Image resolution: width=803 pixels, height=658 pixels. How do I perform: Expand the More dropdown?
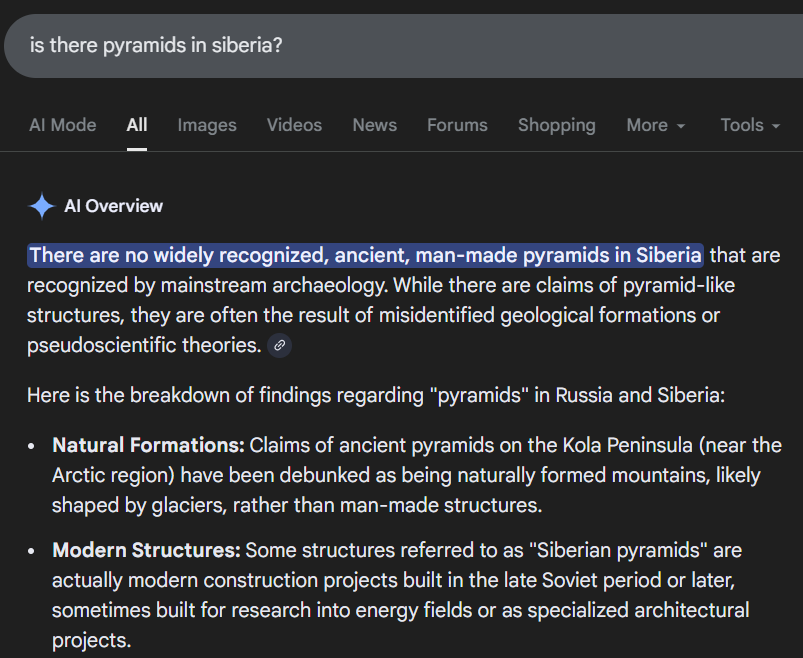(x=656, y=125)
